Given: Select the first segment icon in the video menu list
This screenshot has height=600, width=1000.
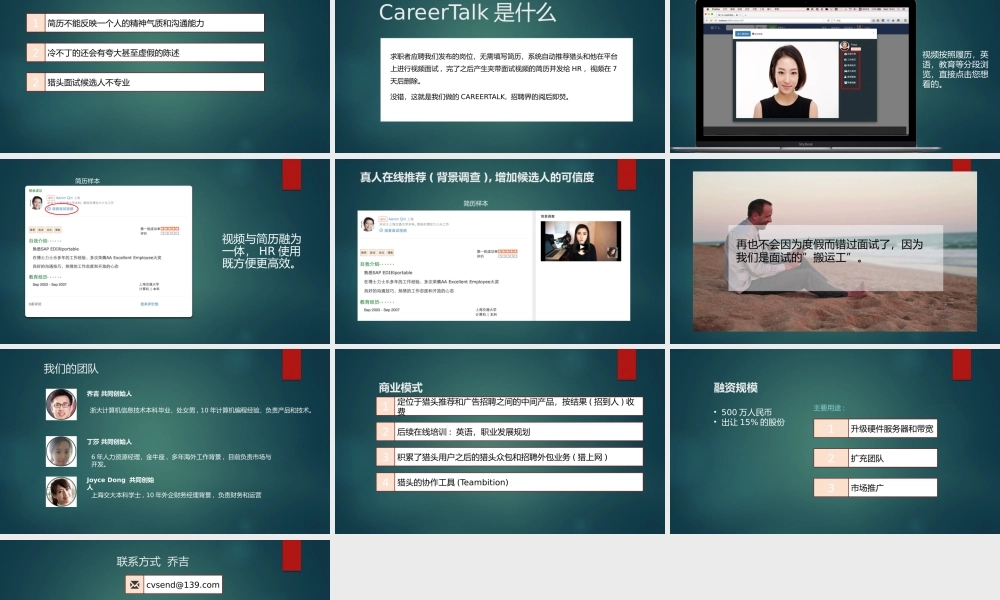Looking at the screenshot, I should coord(845,53).
